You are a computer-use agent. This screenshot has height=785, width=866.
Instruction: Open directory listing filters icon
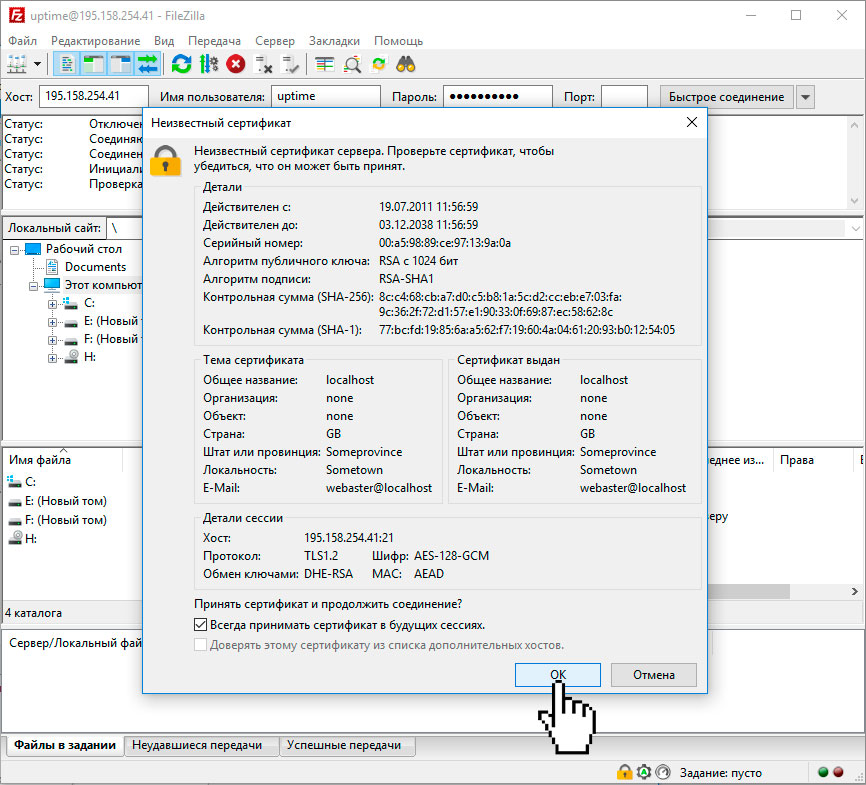325,64
